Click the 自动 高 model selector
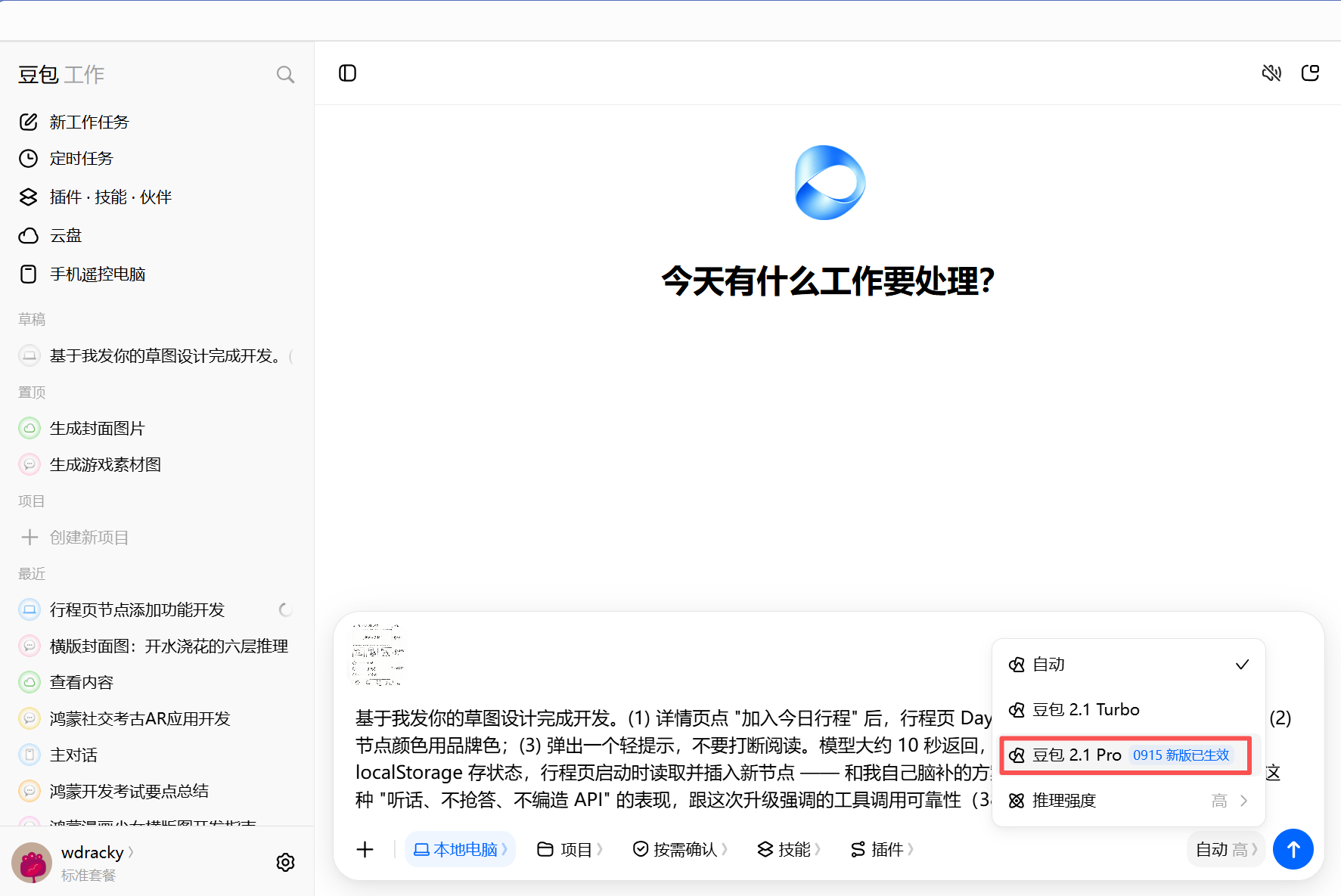Viewport: 1341px width, 896px height. [1226, 850]
